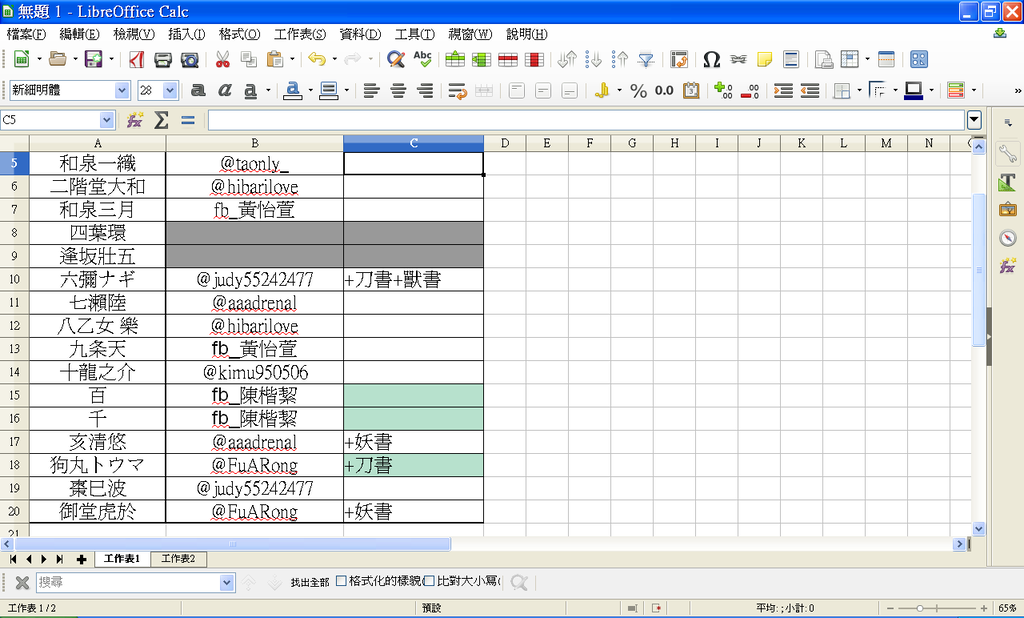Click the Export as PDF icon
1024x618 pixels.
click(137, 60)
